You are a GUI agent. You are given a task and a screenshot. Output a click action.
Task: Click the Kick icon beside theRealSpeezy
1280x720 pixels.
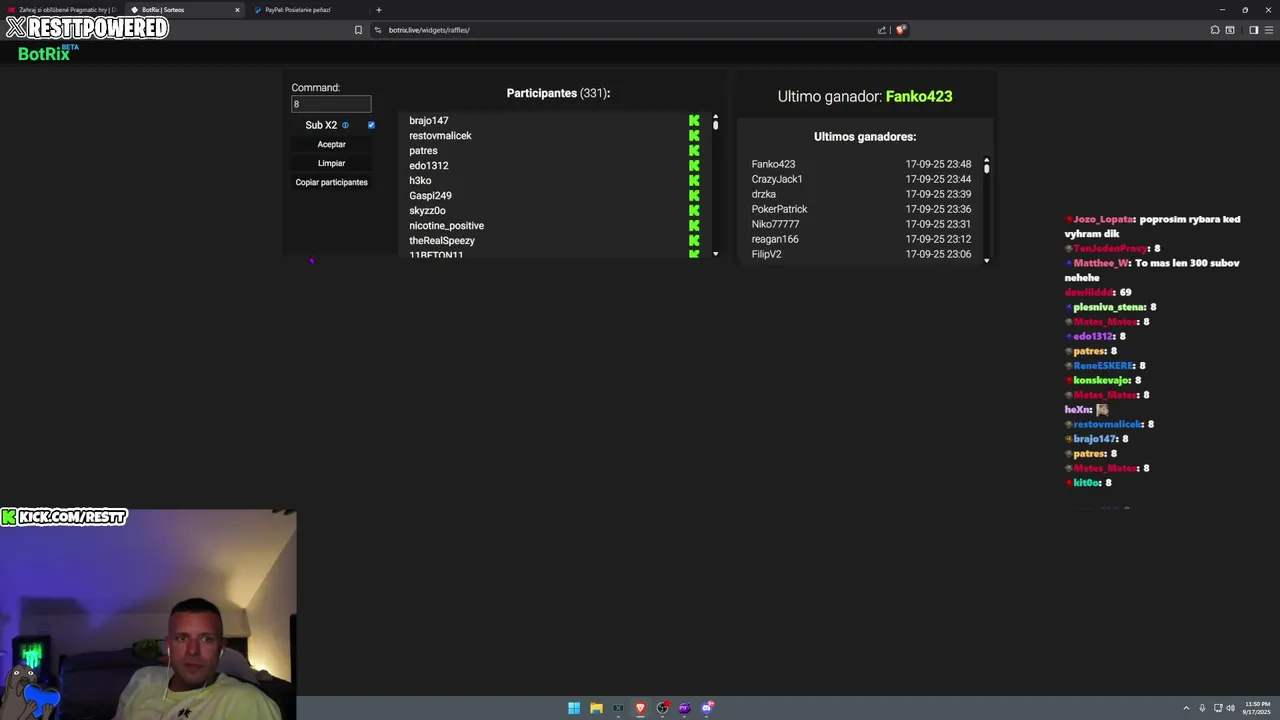point(694,241)
